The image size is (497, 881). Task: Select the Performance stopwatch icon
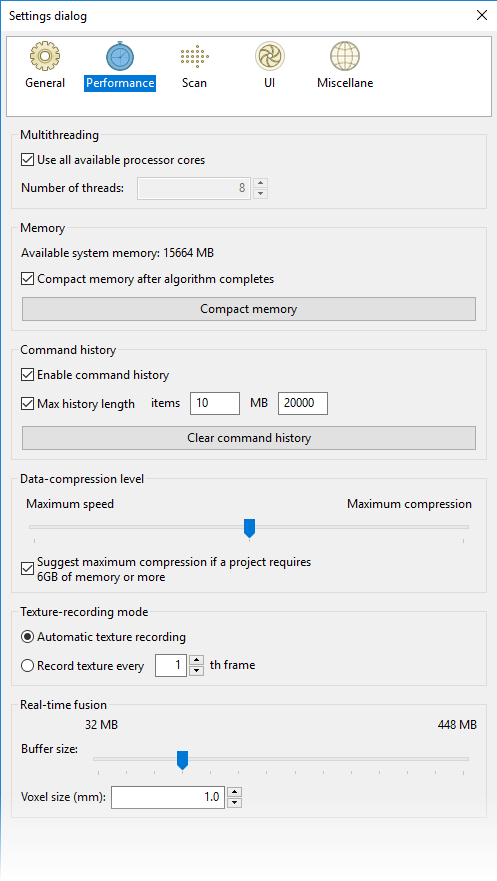coord(120,56)
